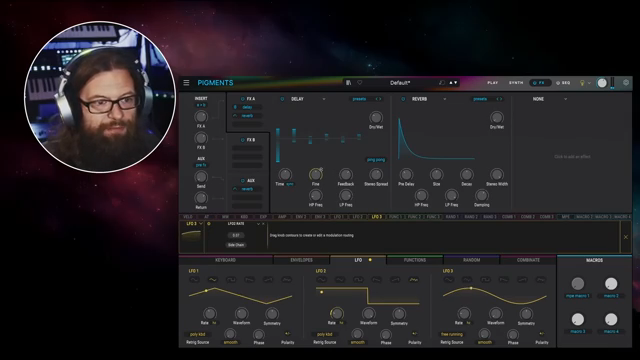Image resolution: width=640 pixels, height=360 pixels.
Task: Remove the LFO2 Rate modulation with X
Action: [x=263, y=224]
